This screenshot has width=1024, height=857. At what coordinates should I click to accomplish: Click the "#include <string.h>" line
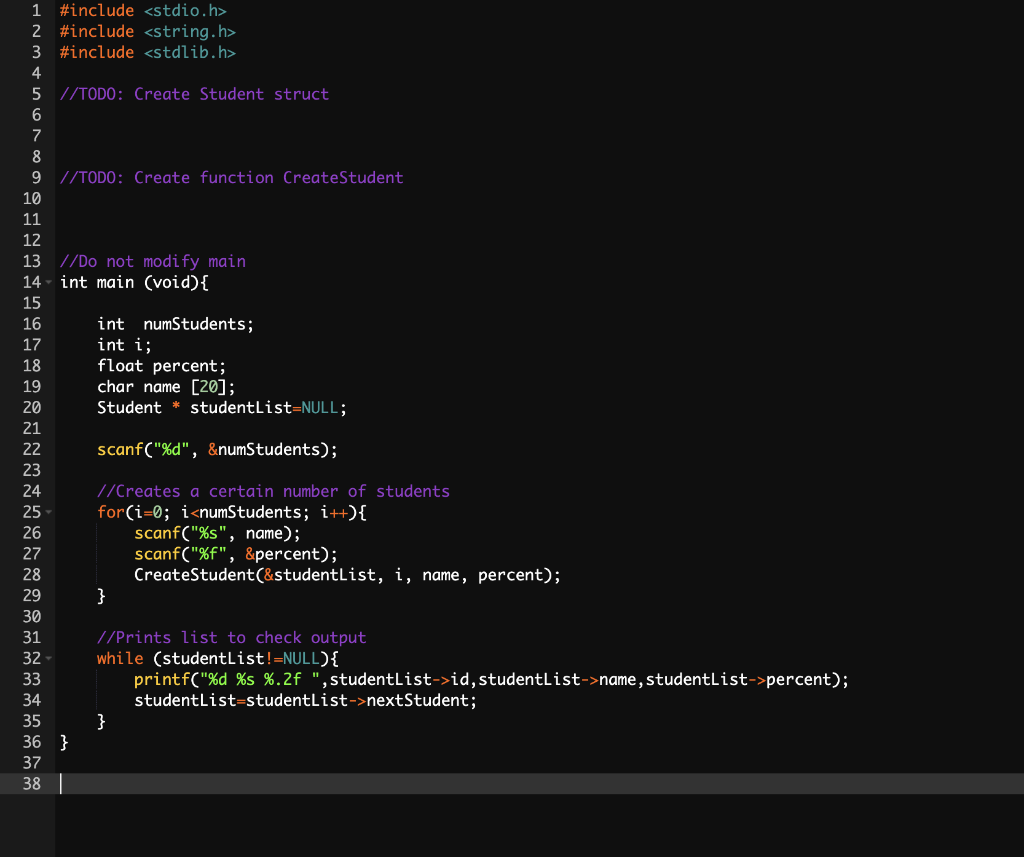click(x=148, y=31)
